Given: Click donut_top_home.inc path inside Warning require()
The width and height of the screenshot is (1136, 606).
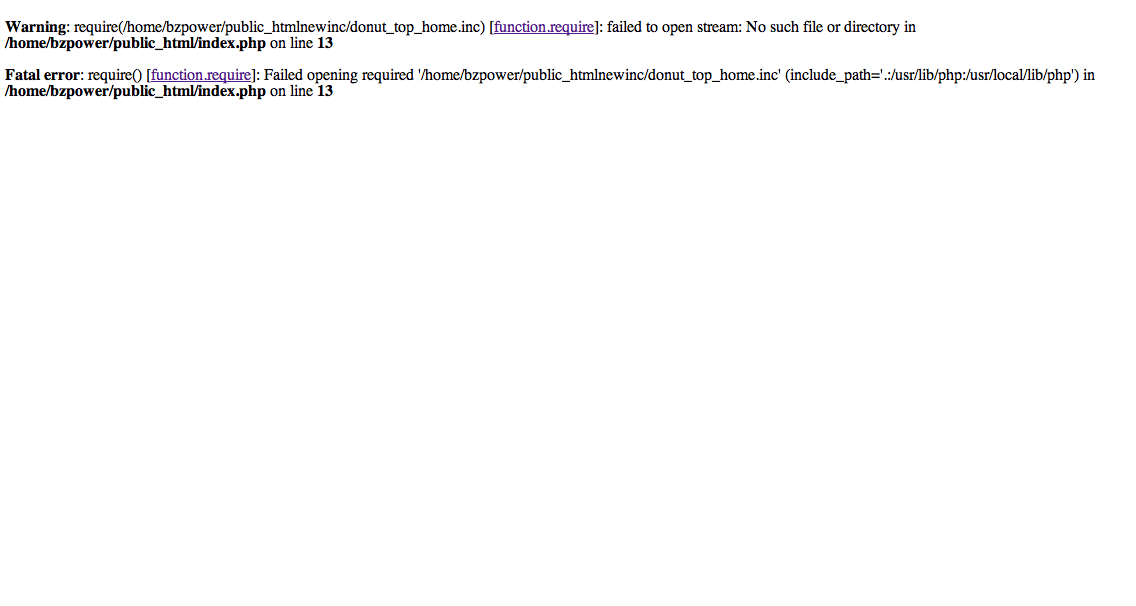Looking at the screenshot, I should click(301, 28).
